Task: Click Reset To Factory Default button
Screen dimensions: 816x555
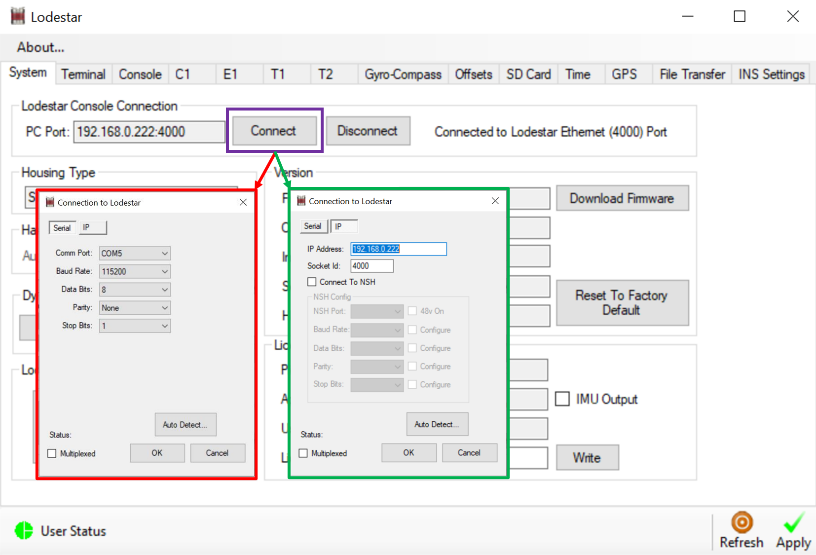Action: click(621, 302)
